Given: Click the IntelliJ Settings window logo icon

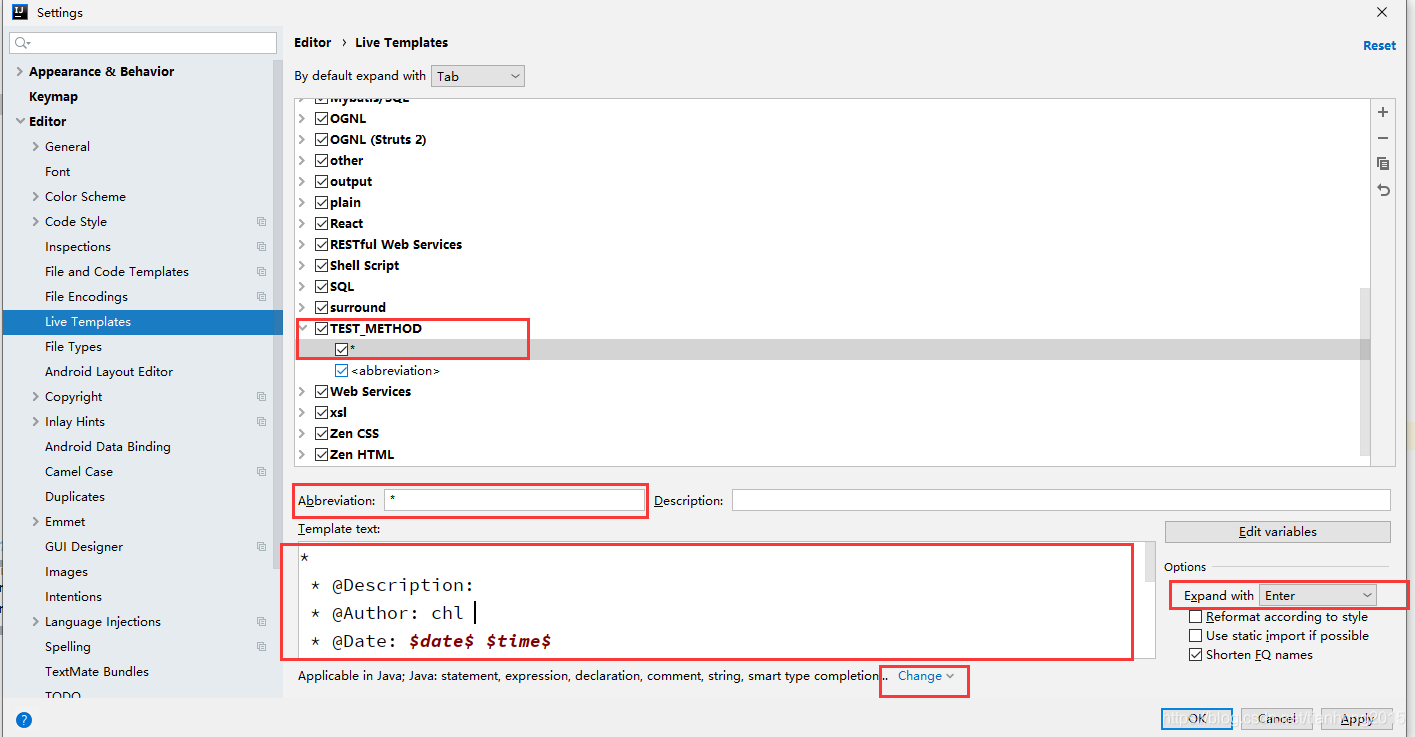Looking at the screenshot, I should click(19, 13).
